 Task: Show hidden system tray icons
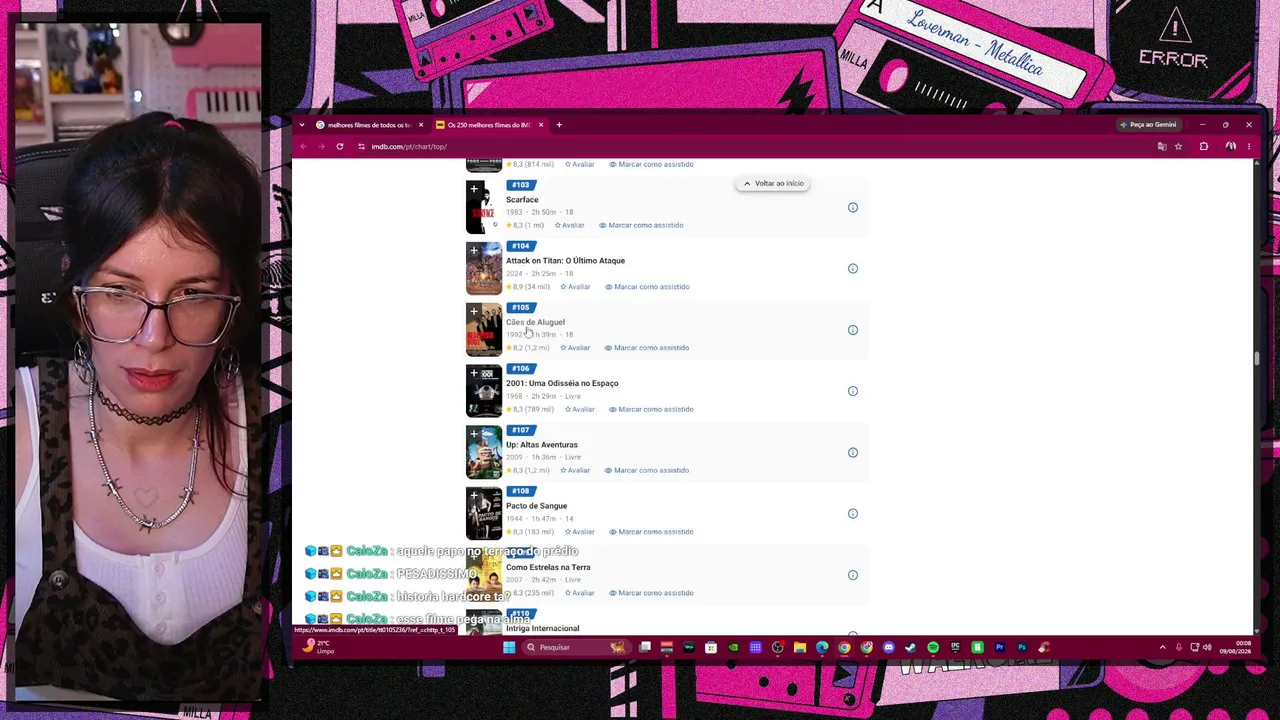click(1162, 648)
